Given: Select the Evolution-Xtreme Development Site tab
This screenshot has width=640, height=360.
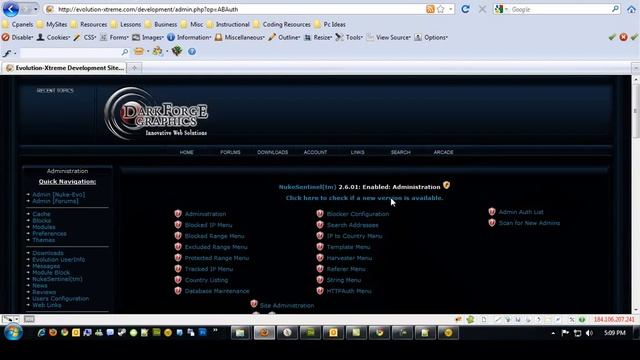Looking at the screenshot, I should tap(64, 68).
